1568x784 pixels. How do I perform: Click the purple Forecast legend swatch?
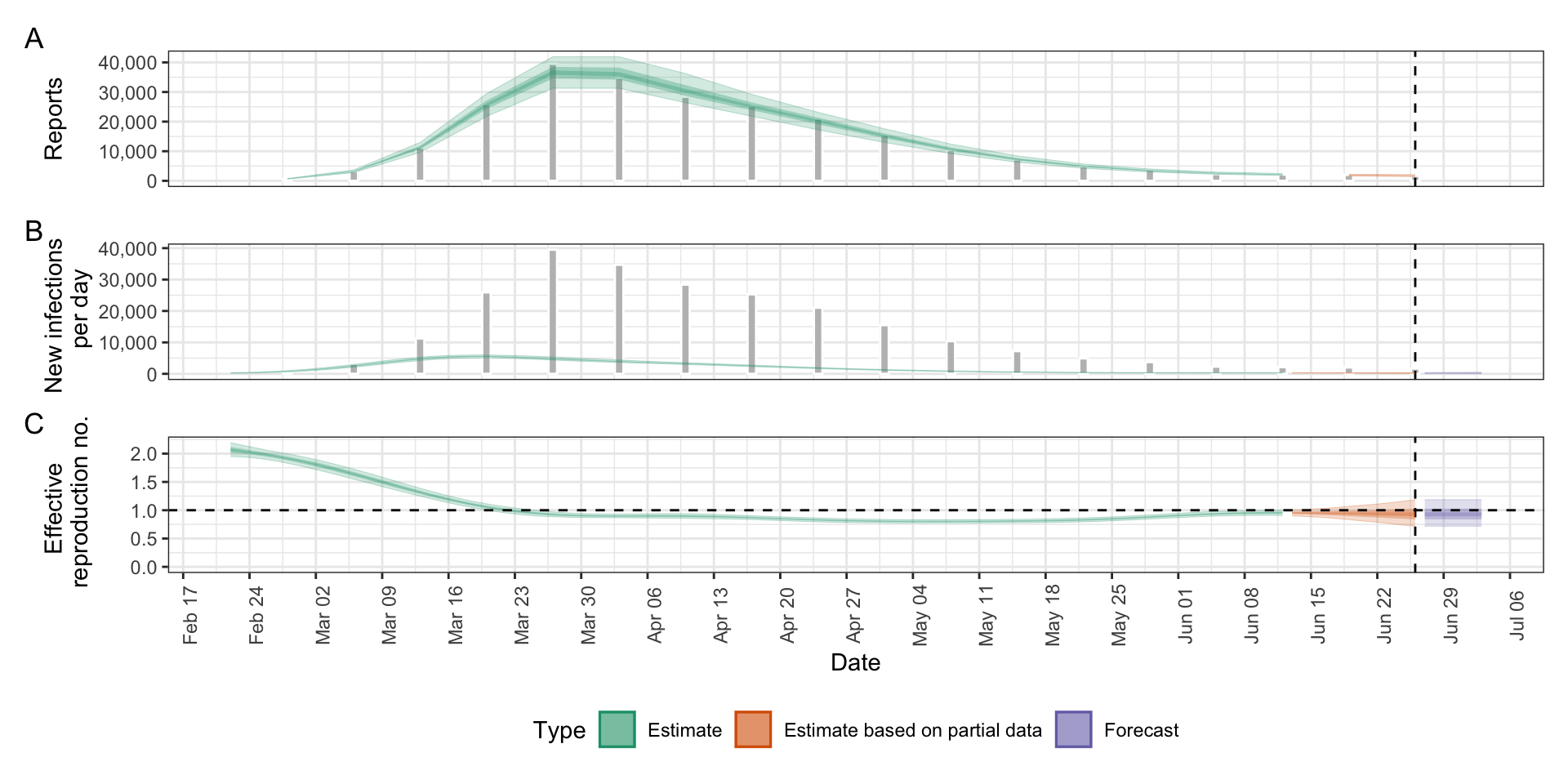pos(1073,729)
